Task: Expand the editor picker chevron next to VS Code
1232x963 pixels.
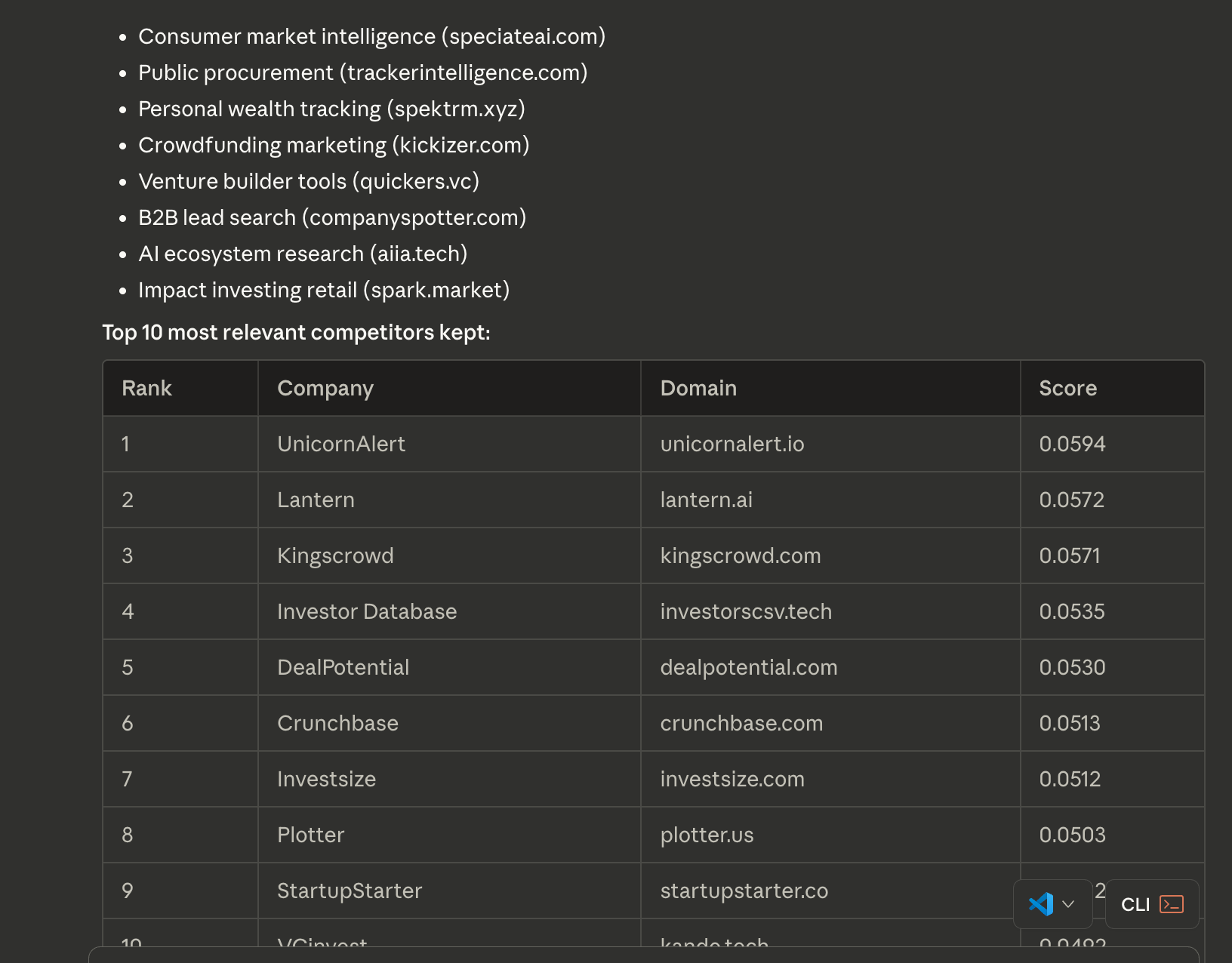Action: (x=1067, y=903)
